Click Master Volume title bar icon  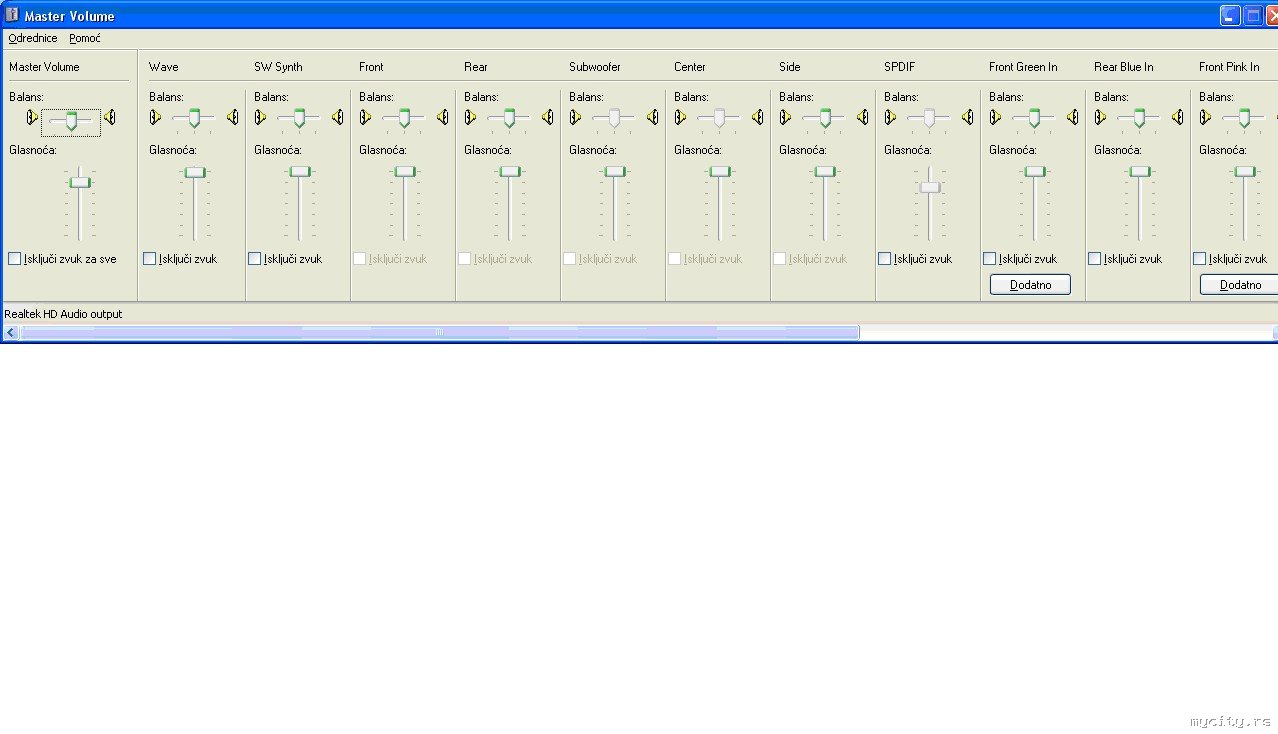(12, 15)
